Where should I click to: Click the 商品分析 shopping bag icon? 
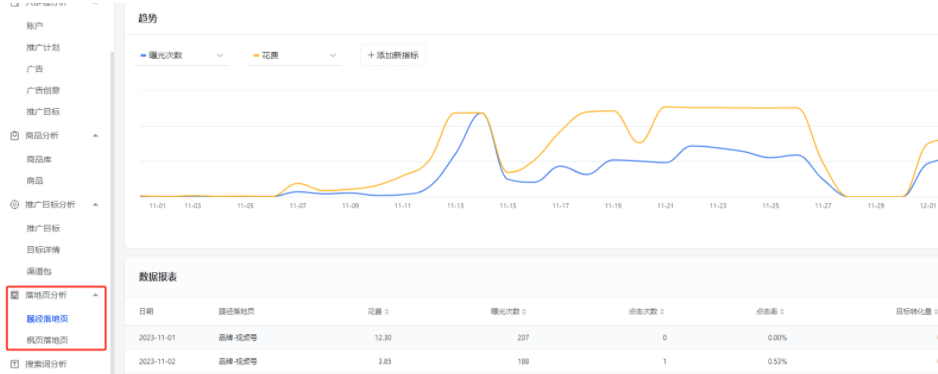point(15,136)
